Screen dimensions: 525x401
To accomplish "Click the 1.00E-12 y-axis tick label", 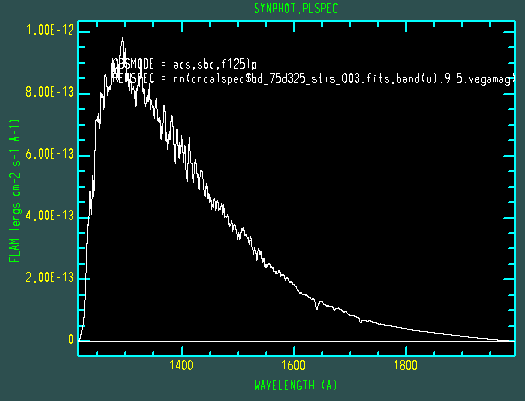I will point(50,30).
